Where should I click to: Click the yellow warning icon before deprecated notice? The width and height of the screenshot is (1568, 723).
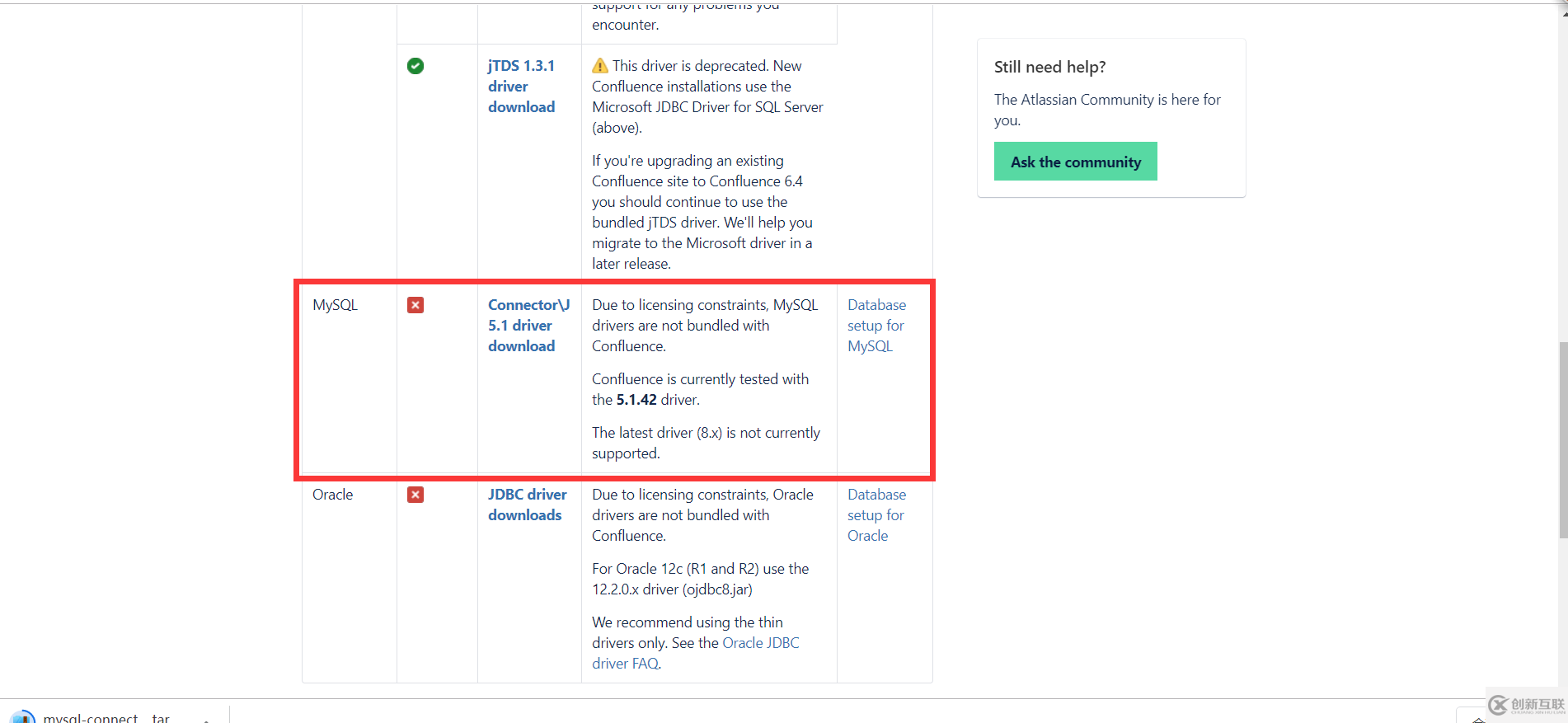(x=600, y=66)
